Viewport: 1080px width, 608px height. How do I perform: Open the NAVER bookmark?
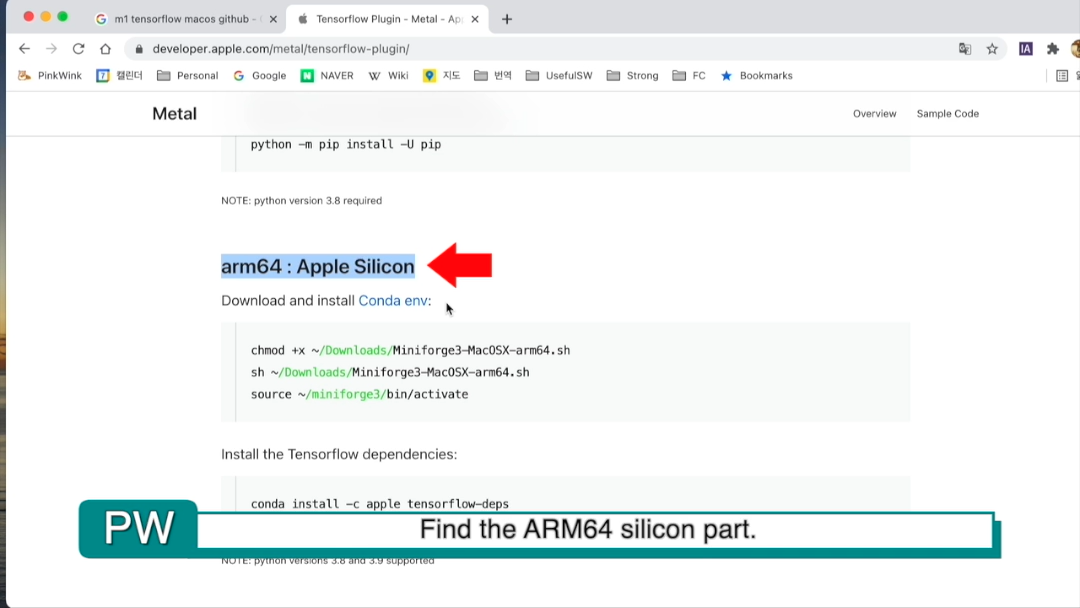tap(327, 76)
